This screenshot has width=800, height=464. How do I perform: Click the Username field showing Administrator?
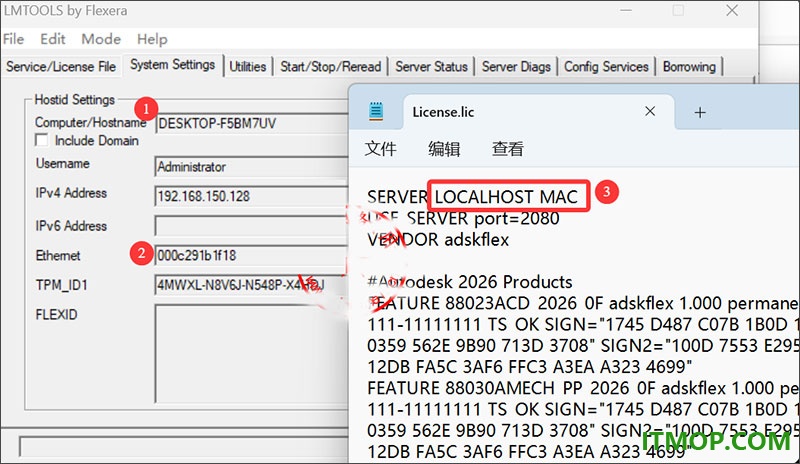point(252,167)
